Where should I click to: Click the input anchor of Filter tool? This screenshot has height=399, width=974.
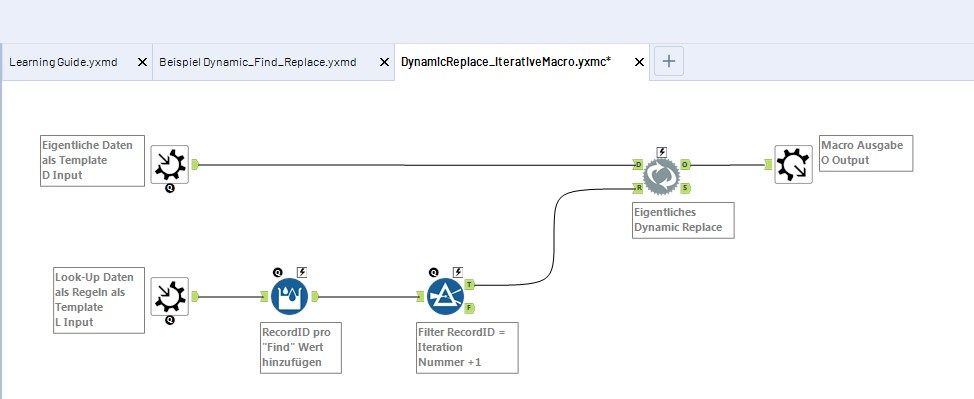click(x=422, y=296)
